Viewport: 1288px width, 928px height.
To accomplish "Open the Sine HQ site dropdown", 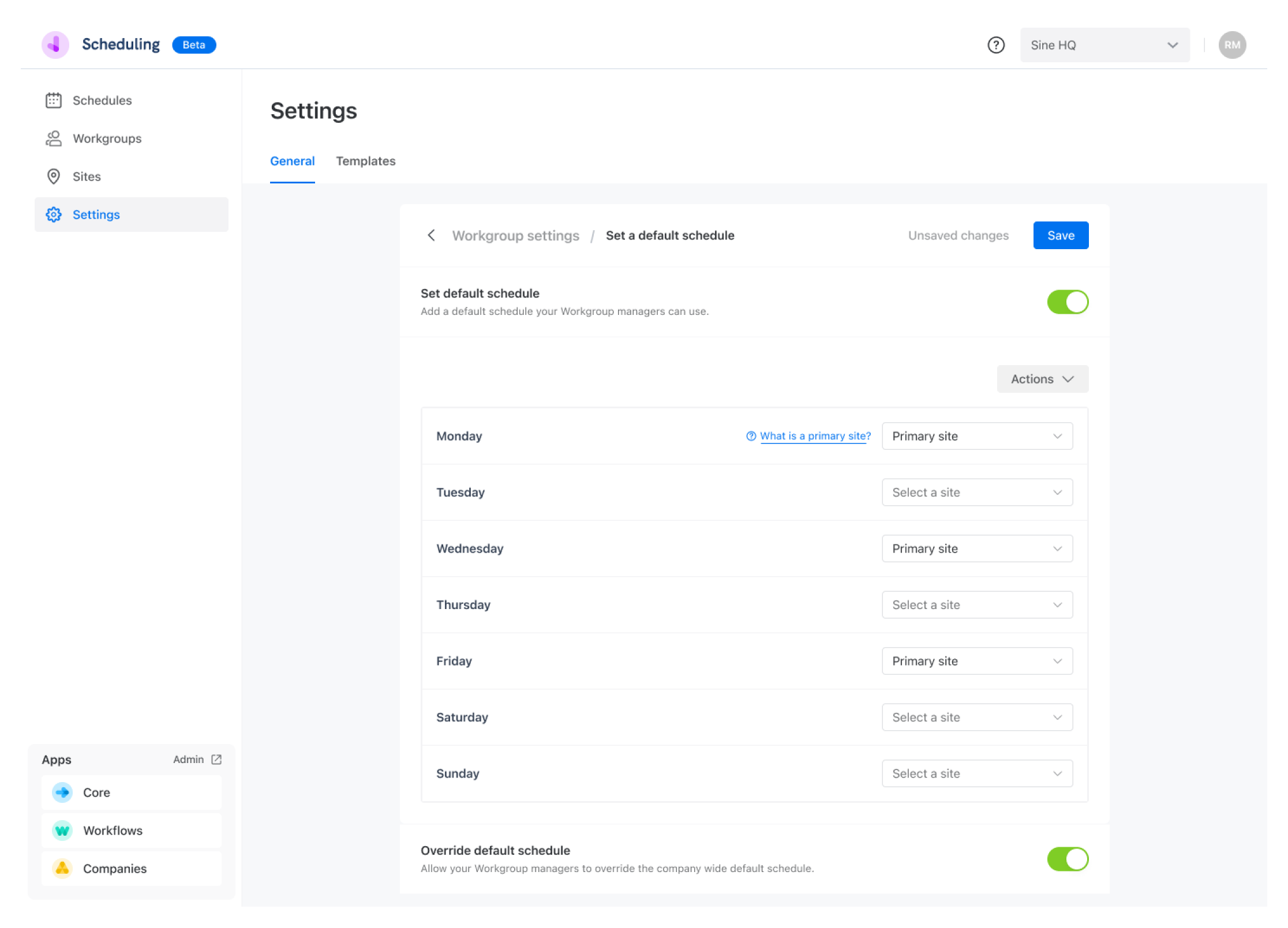I will (1104, 45).
